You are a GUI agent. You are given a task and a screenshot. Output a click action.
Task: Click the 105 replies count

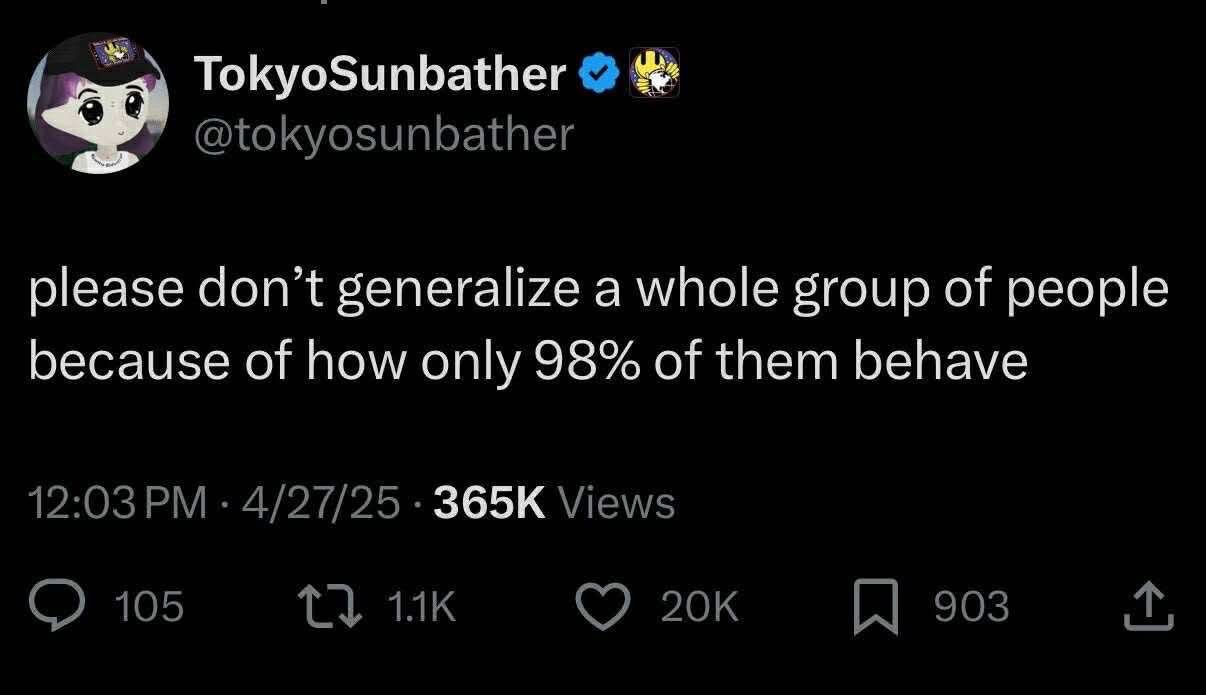click(150, 607)
